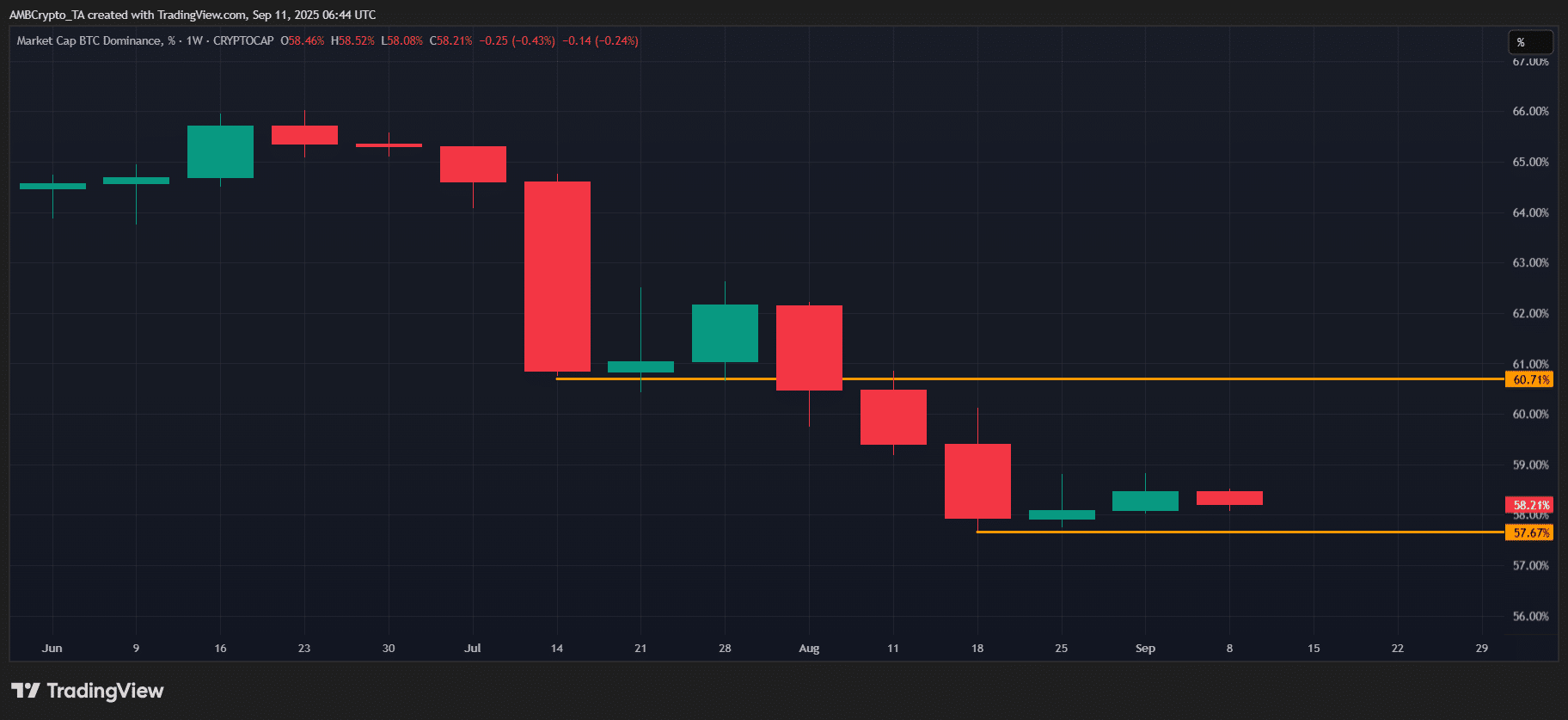Click the Sep label on time axis
Screen dimensions: 1568x720
[1145, 649]
